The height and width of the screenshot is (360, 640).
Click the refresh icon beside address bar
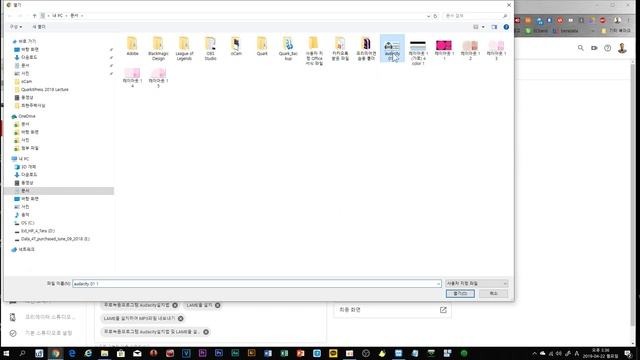coord(435,16)
